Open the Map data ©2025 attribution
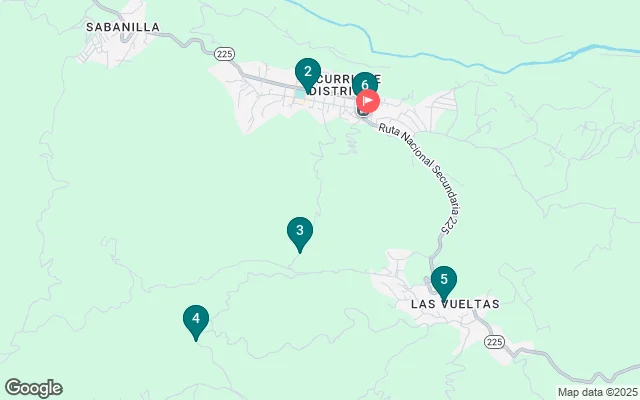 click(x=598, y=393)
